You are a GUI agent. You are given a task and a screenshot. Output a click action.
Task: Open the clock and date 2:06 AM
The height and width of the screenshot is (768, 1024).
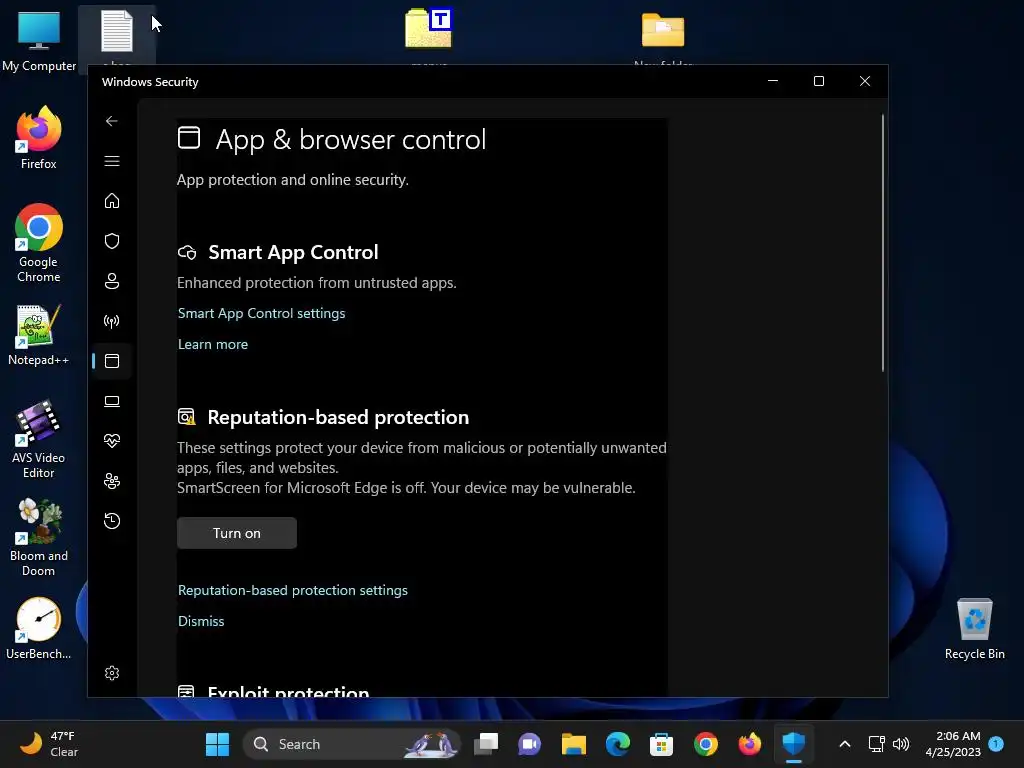coord(953,744)
